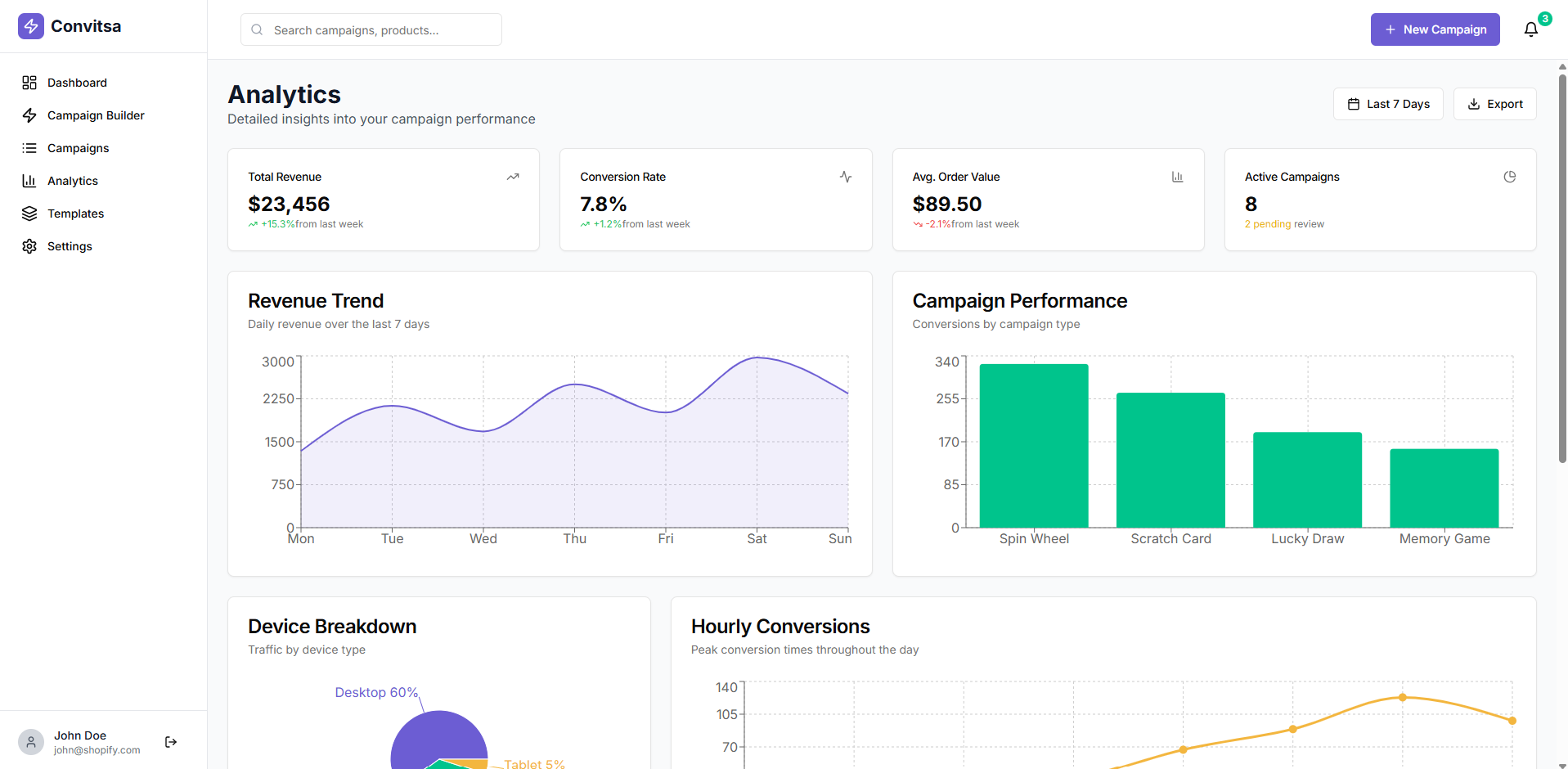Click the Campaign Builder bolt icon
This screenshot has width=1568, height=769.
[29, 115]
